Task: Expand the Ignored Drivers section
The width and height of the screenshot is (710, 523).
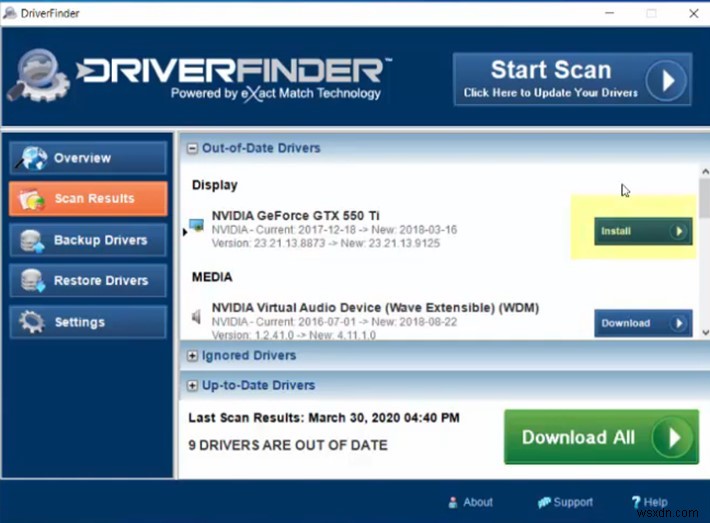Action: (x=192, y=356)
